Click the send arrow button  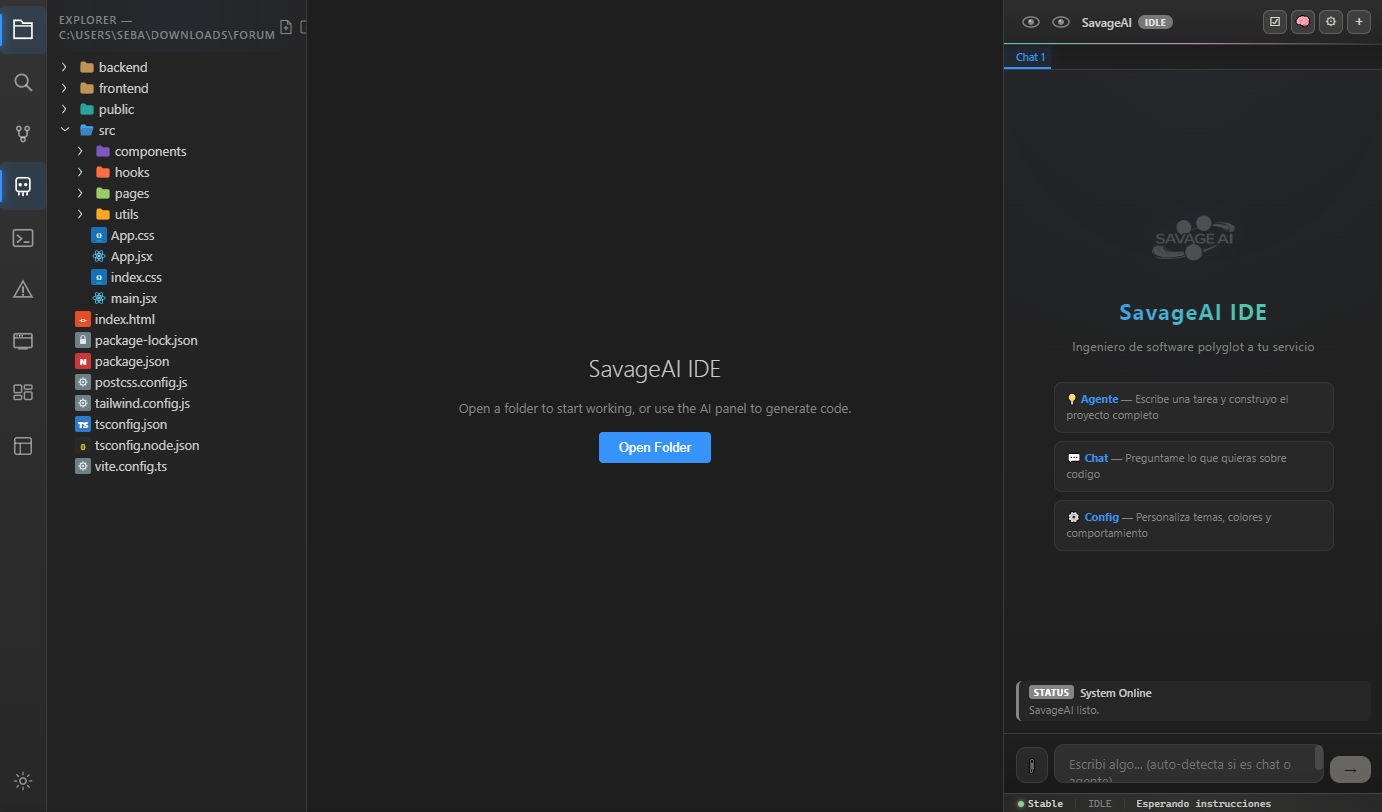click(x=1350, y=769)
